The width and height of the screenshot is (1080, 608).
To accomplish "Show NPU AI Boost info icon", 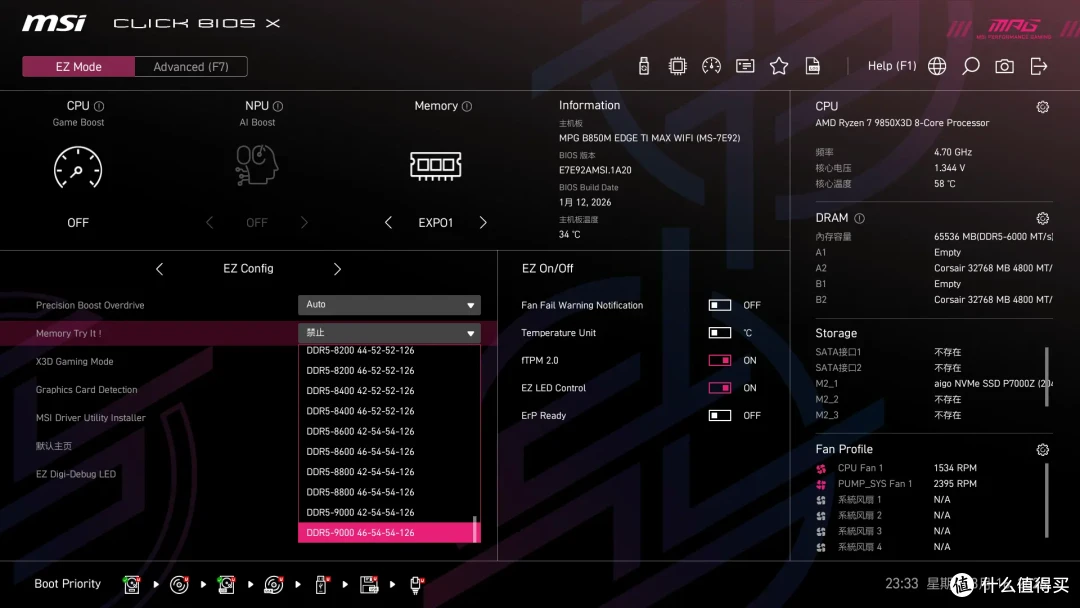I will coord(278,106).
